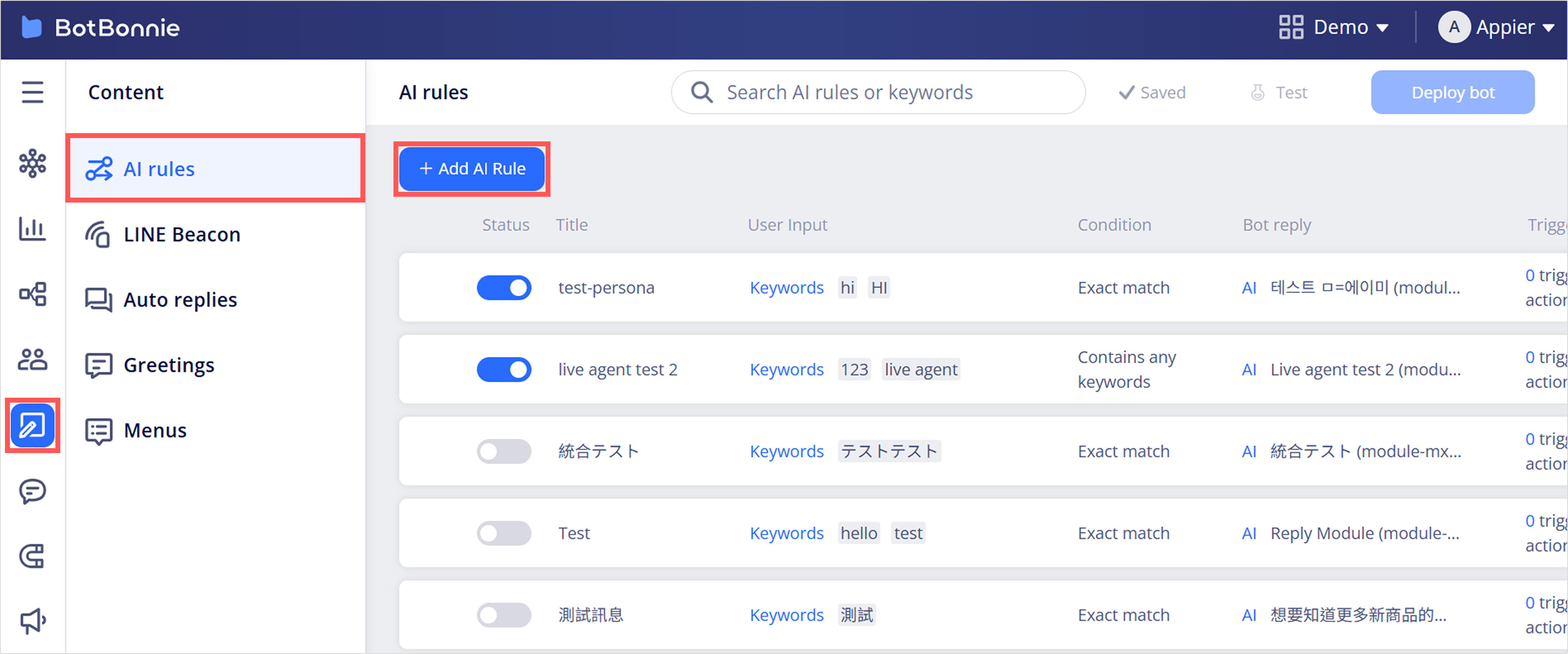Click Keywords link in Test row

(x=786, y=533)
